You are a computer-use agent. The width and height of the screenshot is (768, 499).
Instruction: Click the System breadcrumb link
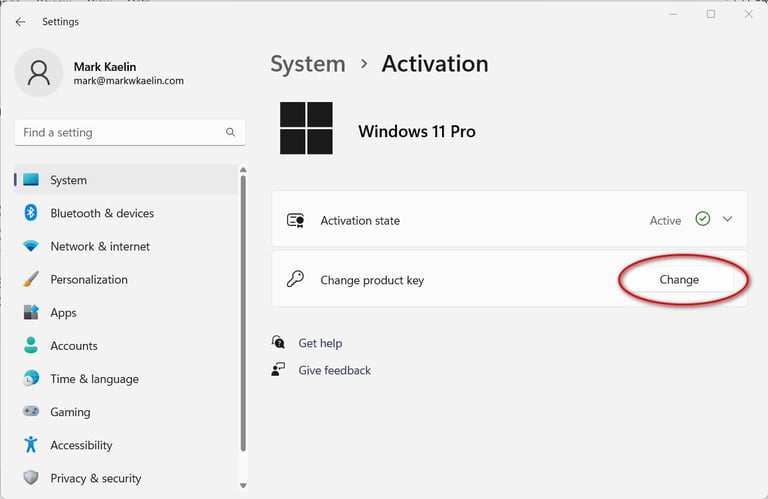(307, 64)
